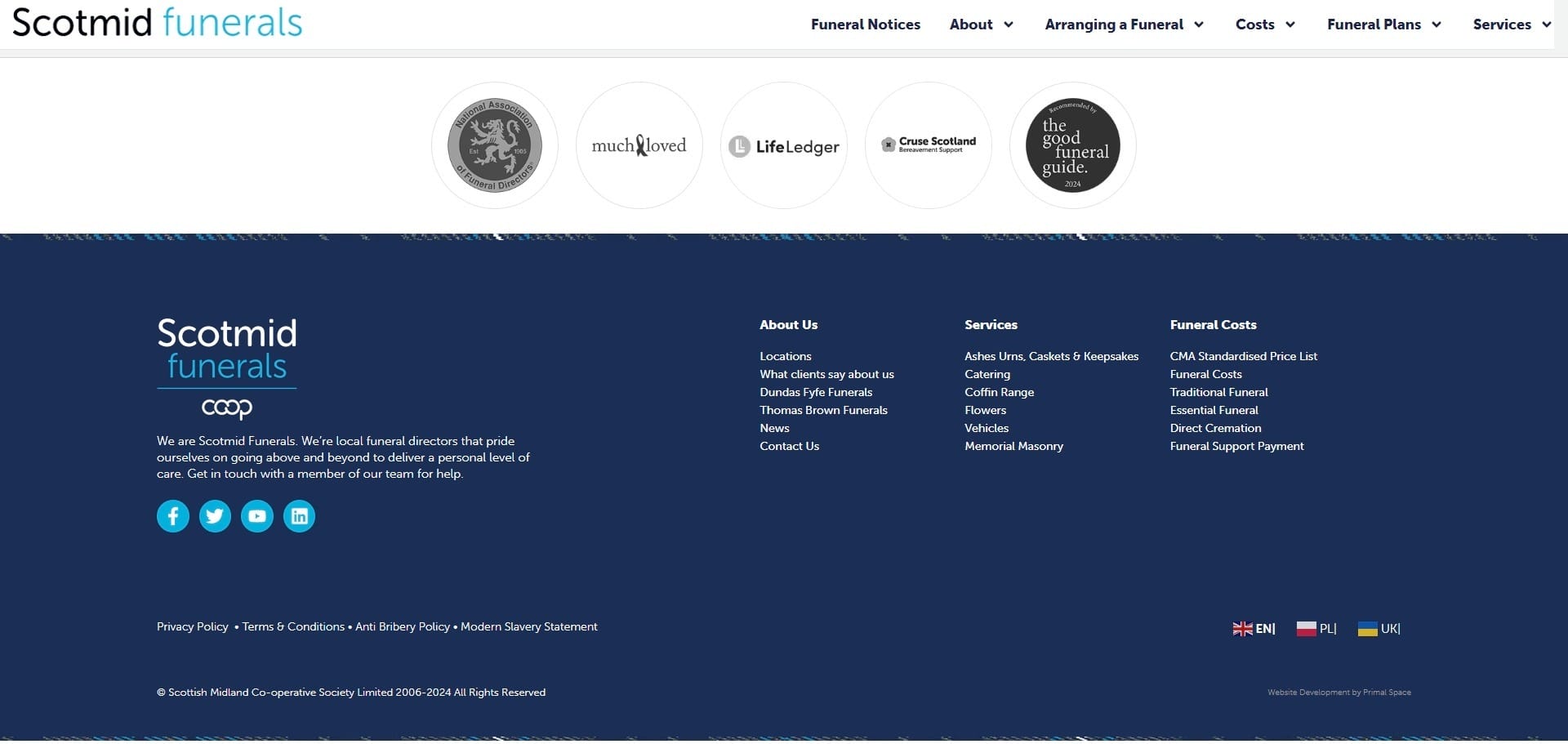1568x744 pixels.
Task: Open the Anti Bribery Policy link
Action: 403,627
